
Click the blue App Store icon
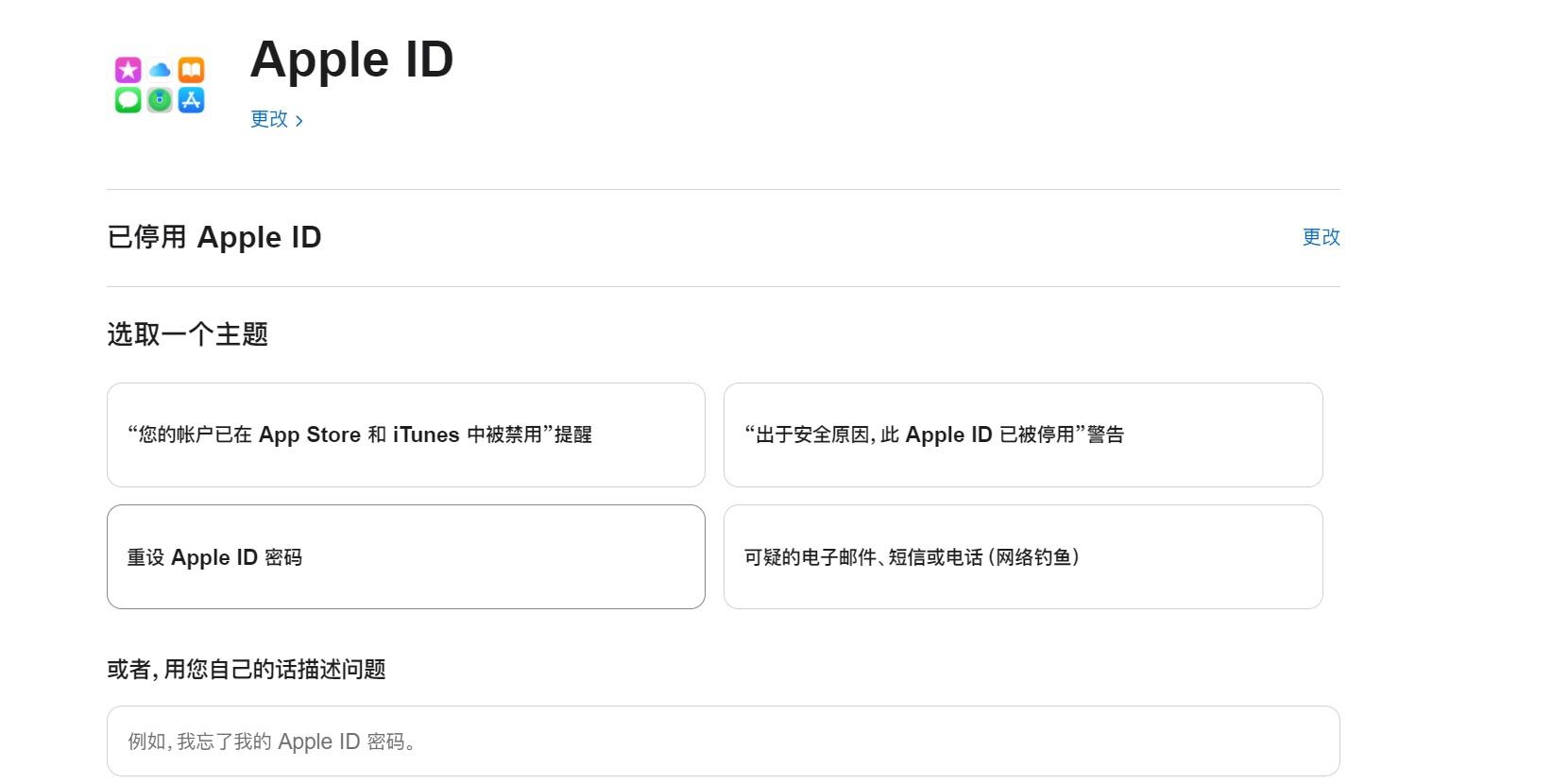pos(191,100)
